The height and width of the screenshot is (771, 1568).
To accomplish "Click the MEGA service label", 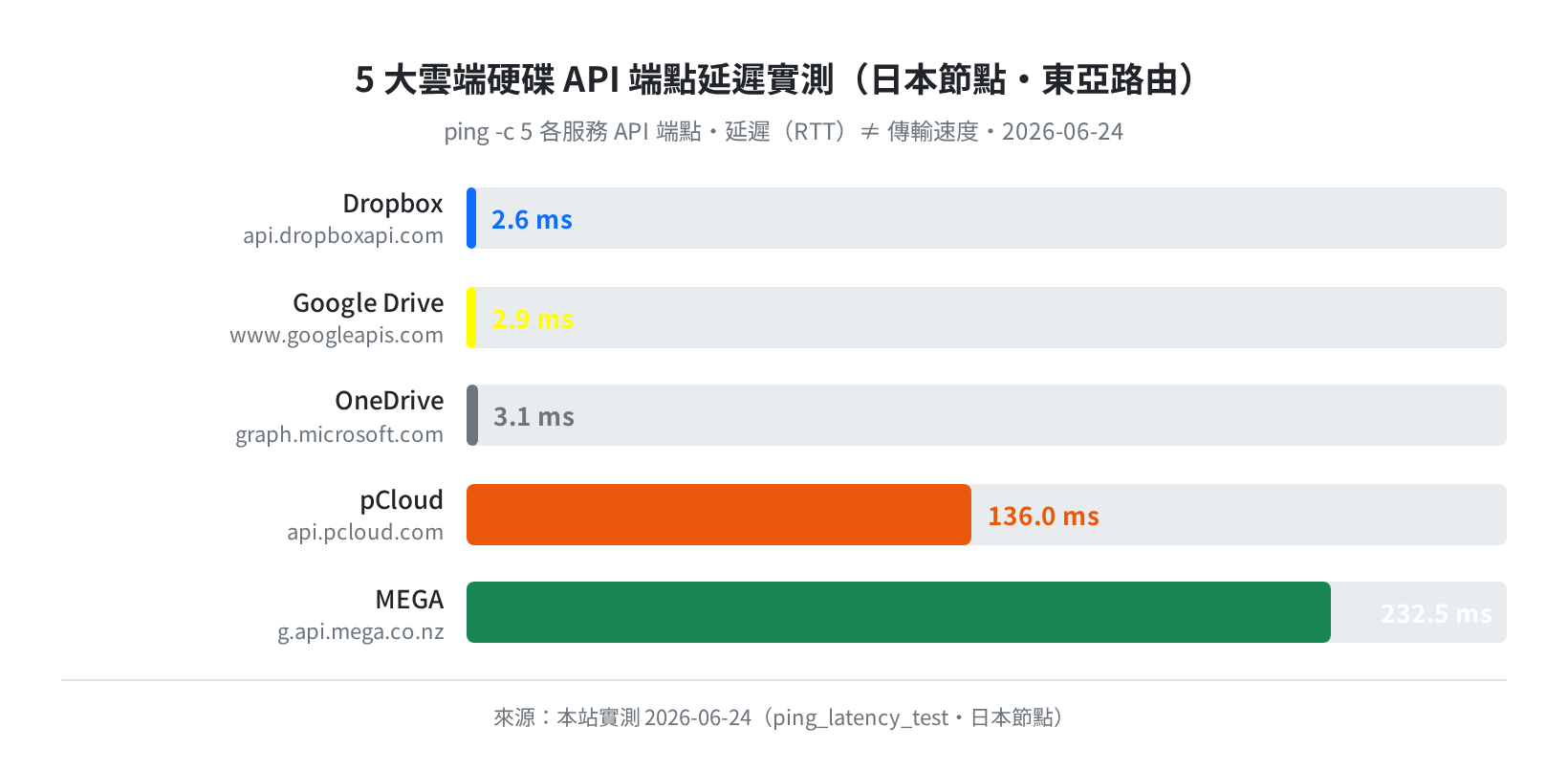I will point(409,600).
